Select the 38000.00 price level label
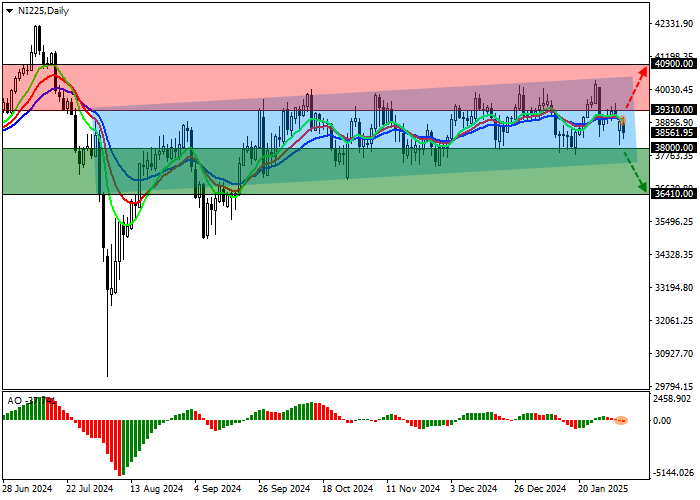The image size is (700, 500). 672,147
